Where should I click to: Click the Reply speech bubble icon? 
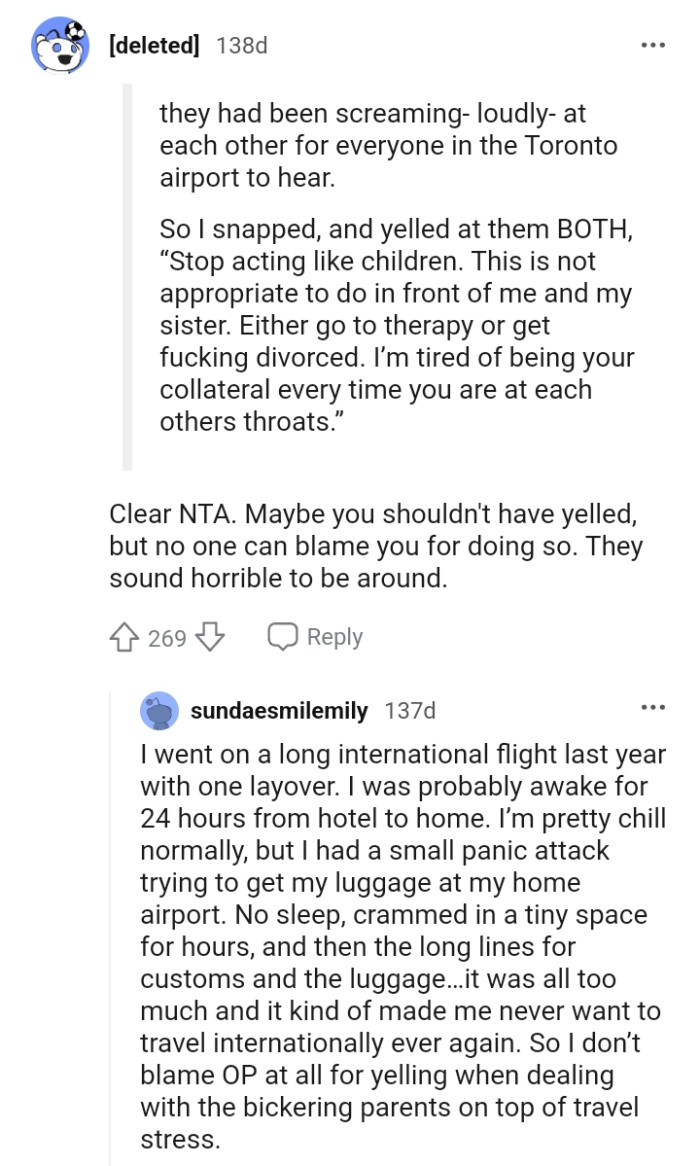284,636
